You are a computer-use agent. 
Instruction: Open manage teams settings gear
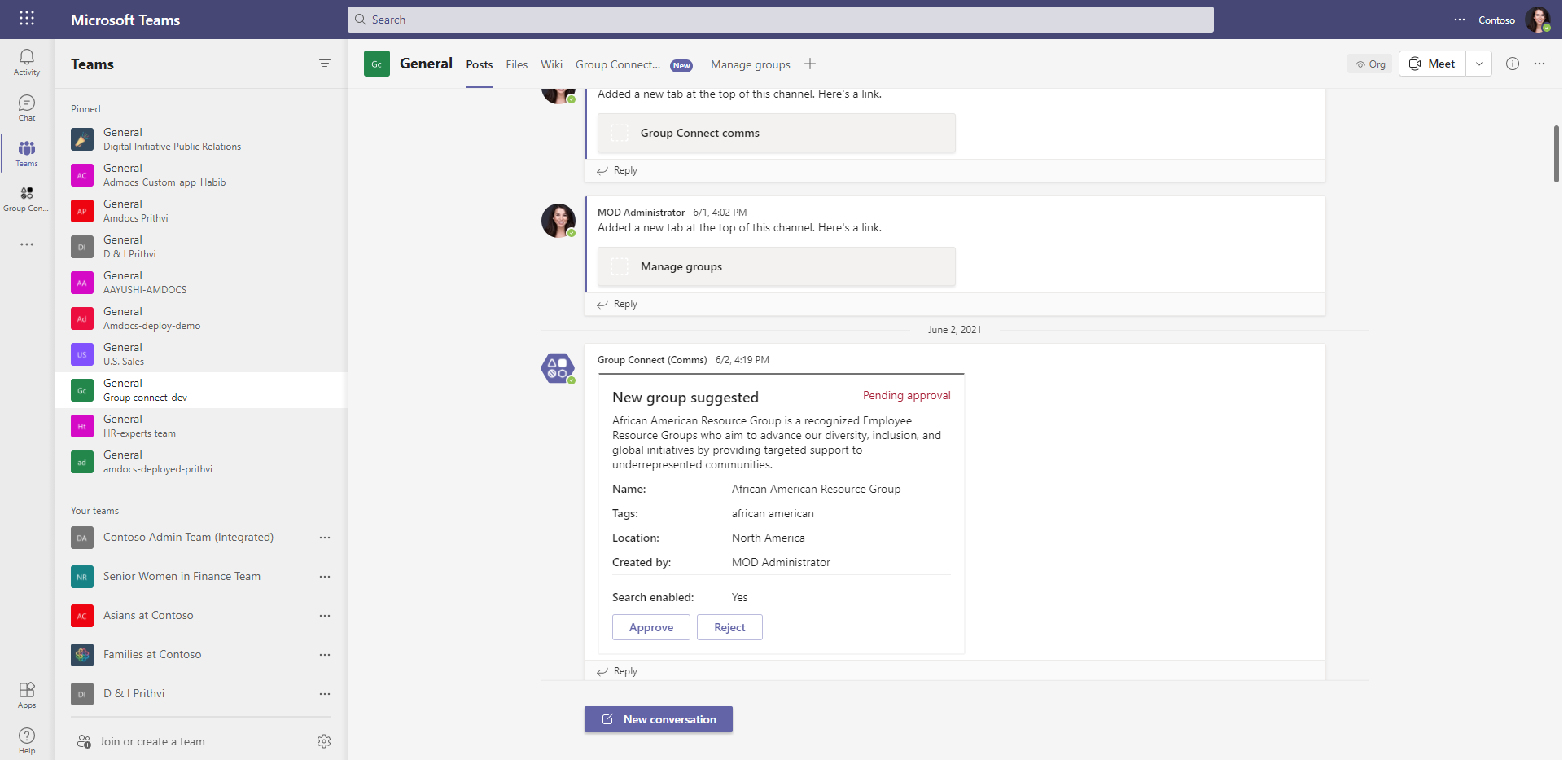[x=324, y=741]
